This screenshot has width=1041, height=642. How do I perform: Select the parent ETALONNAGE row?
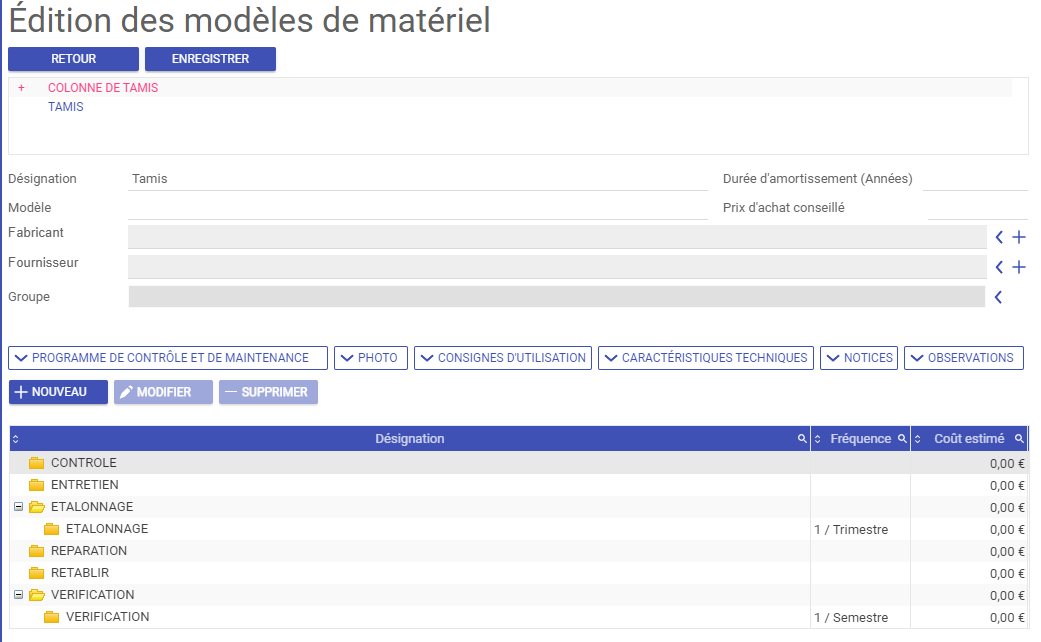519,507
